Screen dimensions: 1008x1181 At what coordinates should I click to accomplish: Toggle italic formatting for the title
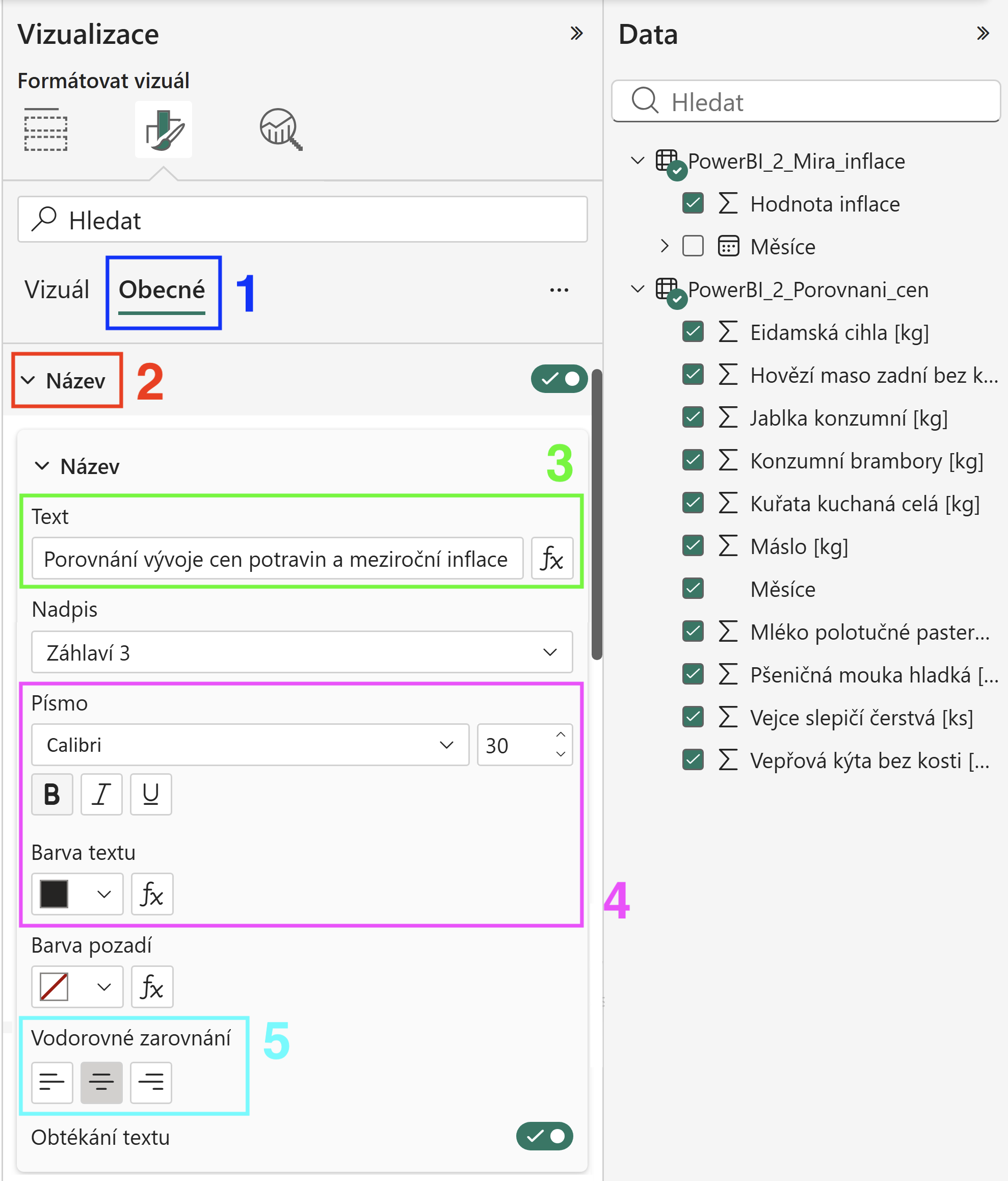pyautogui.click(x=101, y=794)
